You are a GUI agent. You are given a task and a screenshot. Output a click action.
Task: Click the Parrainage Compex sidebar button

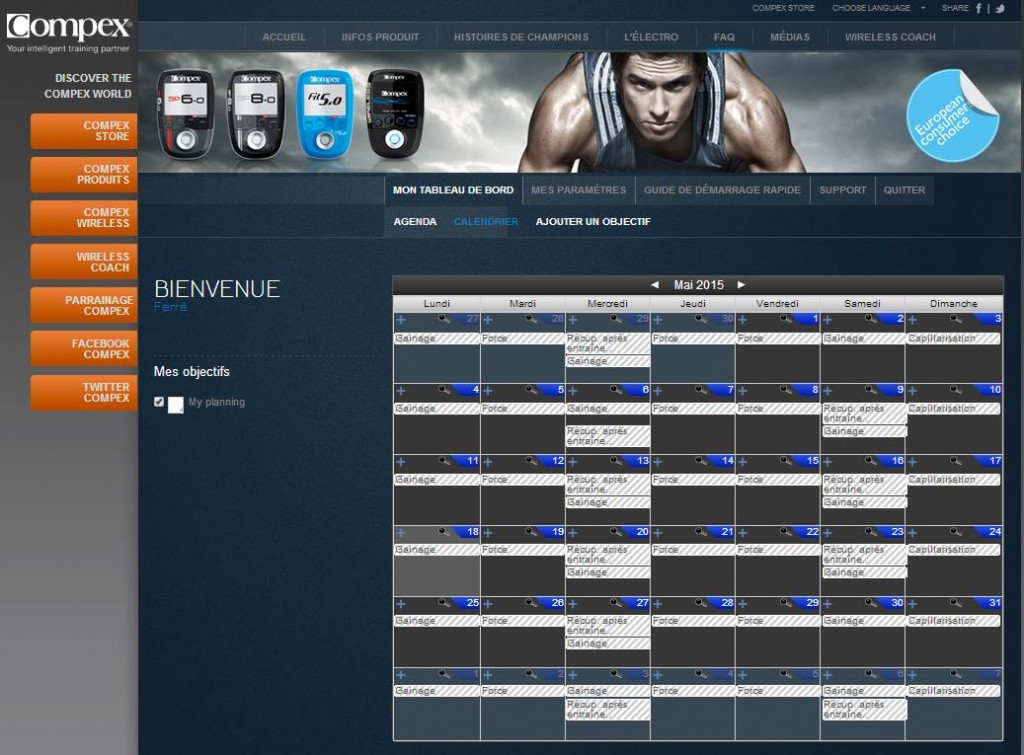point(84,305)
